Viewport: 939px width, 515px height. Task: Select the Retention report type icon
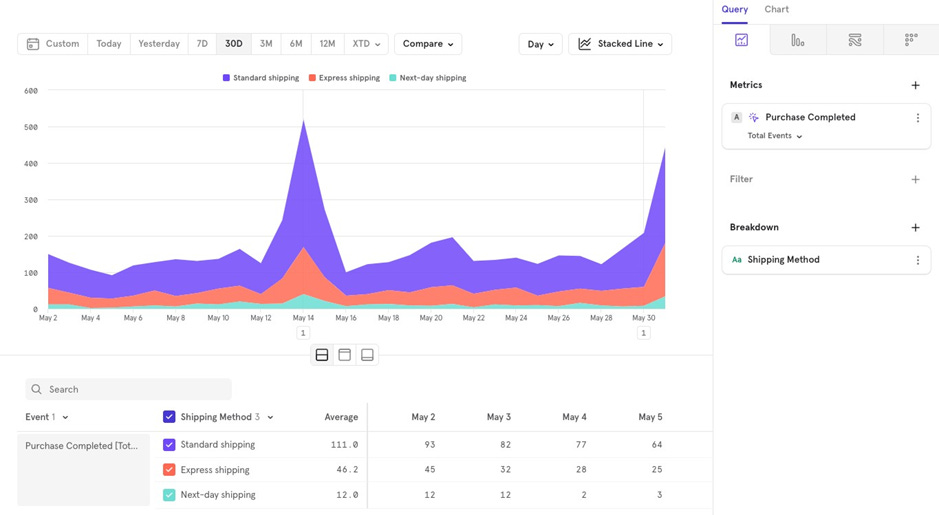(x=911, y=40)
